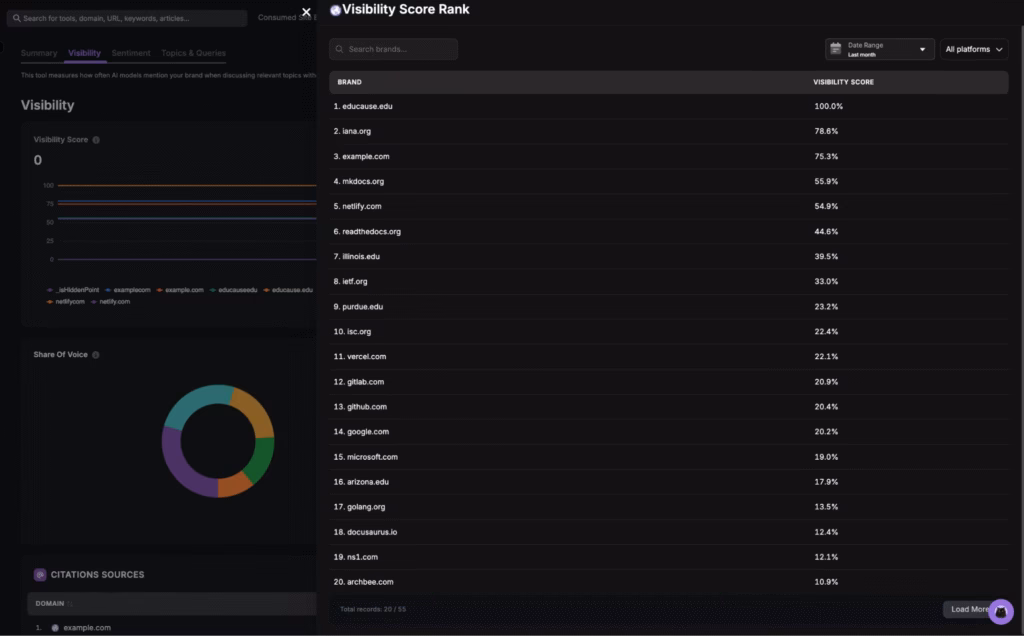Go to the Topics & Queries tab
Screen dimensions: 1024x636
point(193,53)
